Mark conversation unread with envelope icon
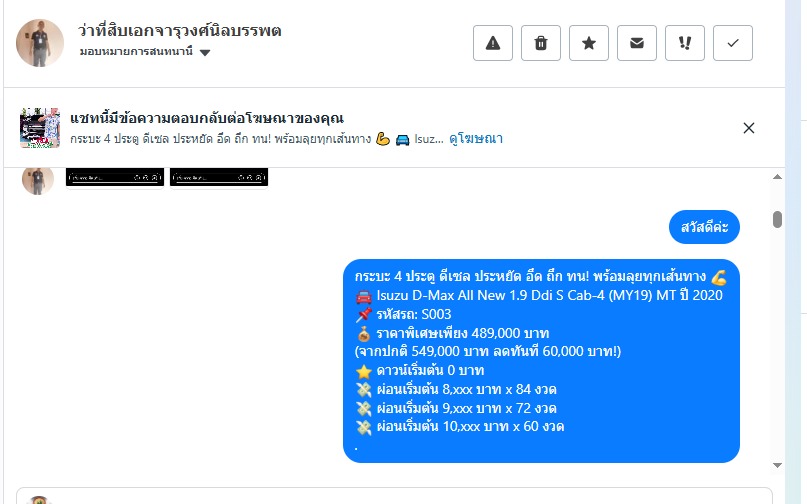Screen dimensions: 807x504 click(x=637, y=43)
